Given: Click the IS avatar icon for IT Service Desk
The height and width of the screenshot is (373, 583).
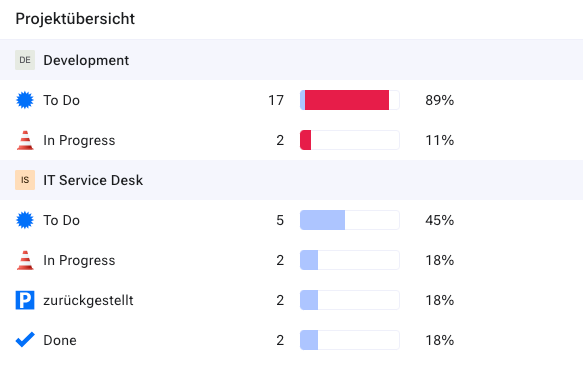Looking at the screenshot, I should click(x=25, y=180).
